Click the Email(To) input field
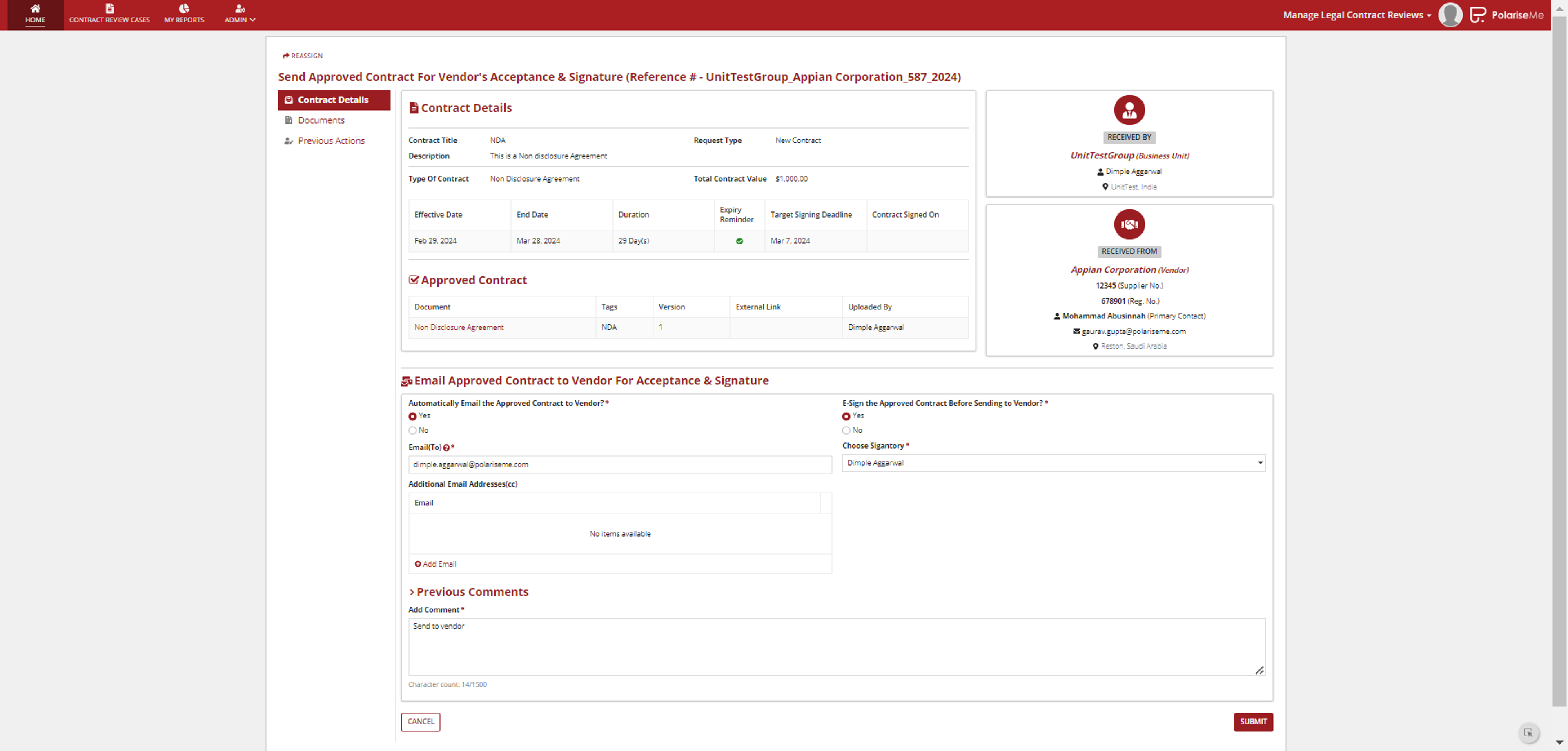This screenshot has width=1568, height=751. 620,464
